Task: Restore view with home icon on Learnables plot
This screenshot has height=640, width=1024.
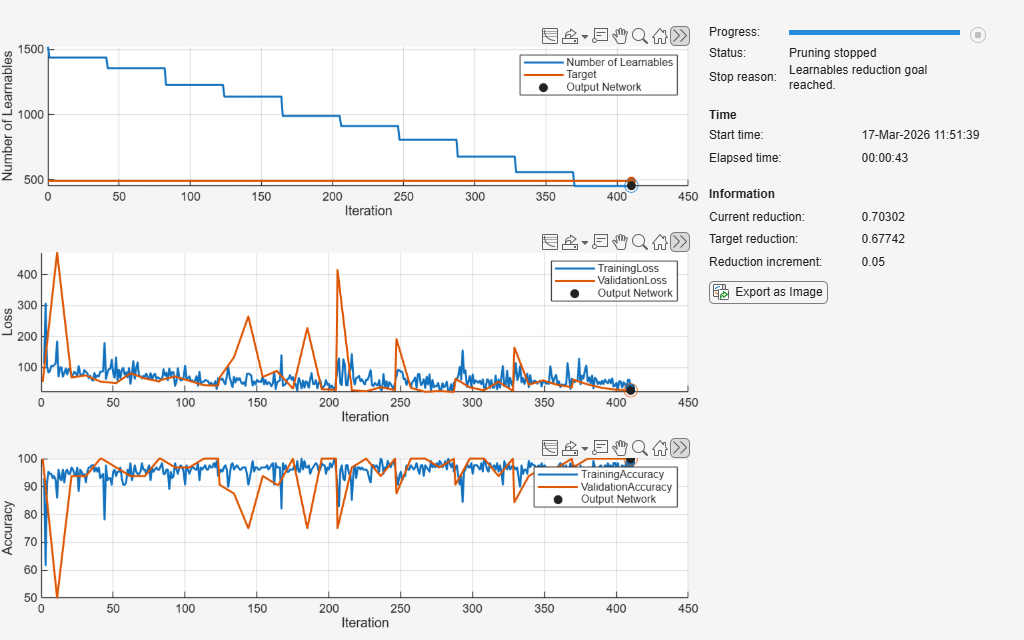Action: pyautogui.click(x=660, y=36)
